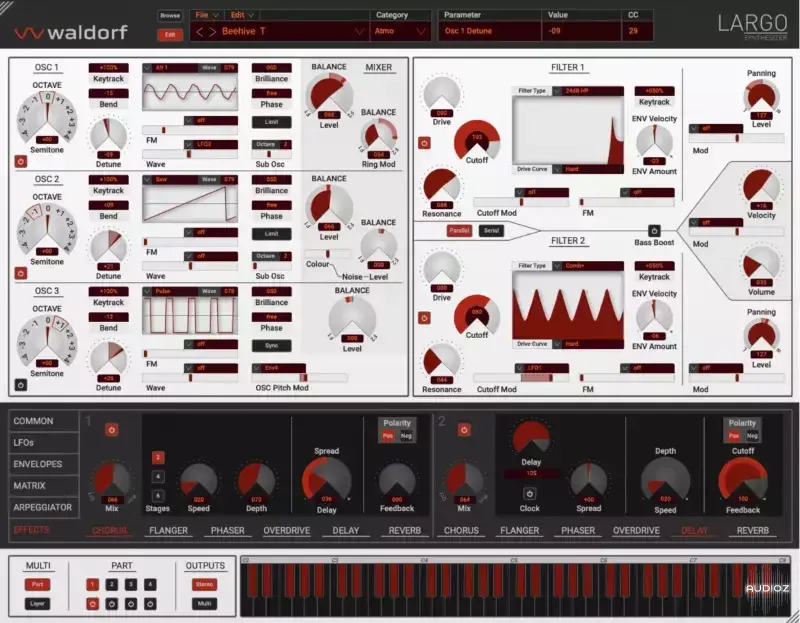The height and width of the screenshot is (623, 800).
Task: Open the preset name dropdown
Action: pos(359,32)
